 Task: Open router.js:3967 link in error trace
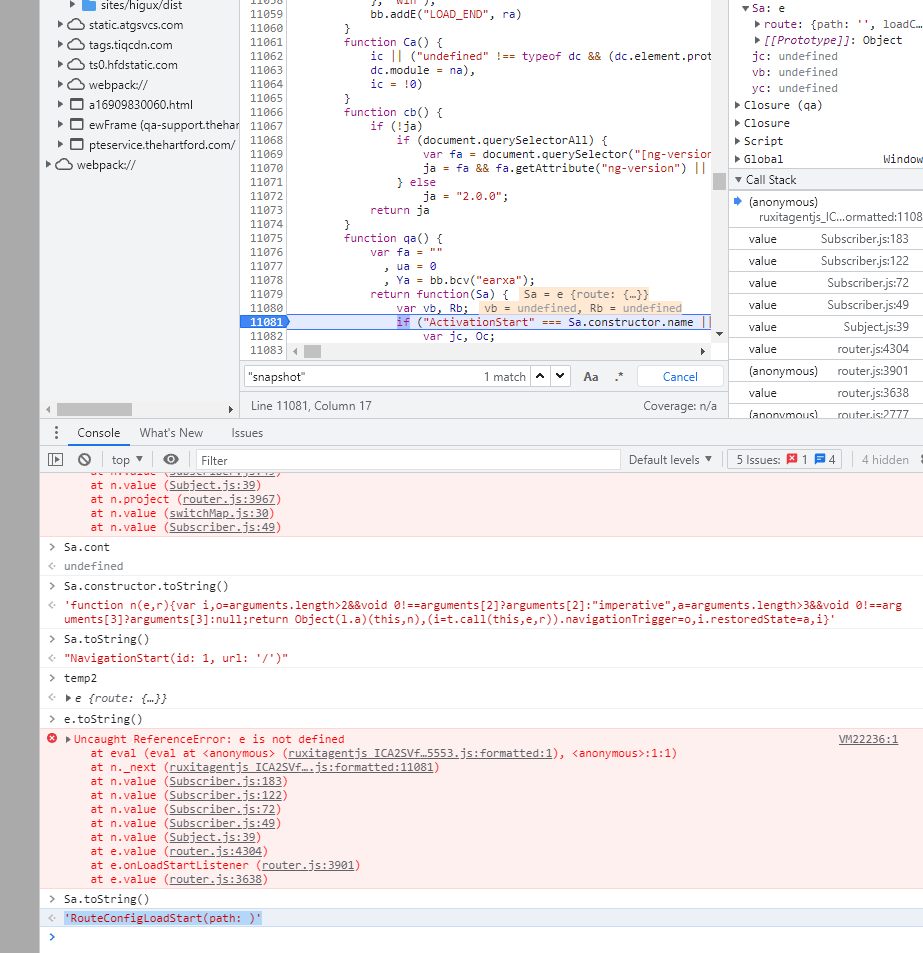[x=228, y=499]
